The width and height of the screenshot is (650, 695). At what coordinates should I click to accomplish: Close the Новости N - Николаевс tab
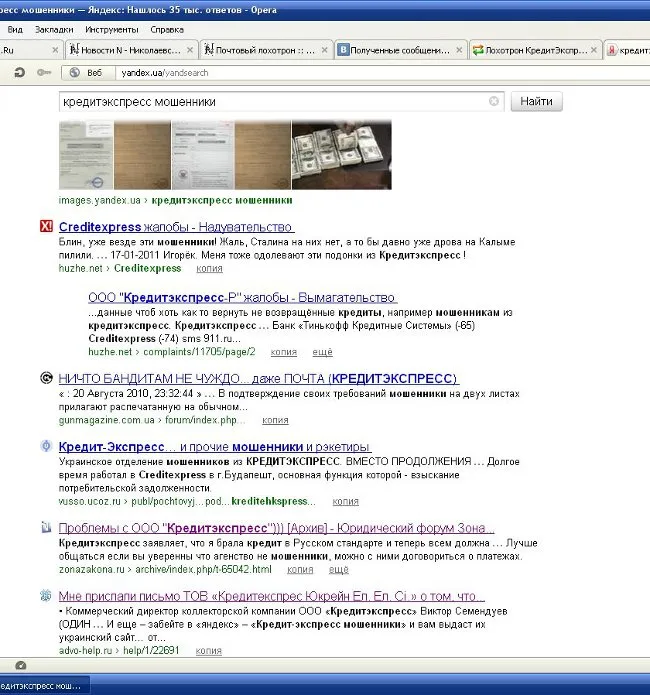click(190, 50)
